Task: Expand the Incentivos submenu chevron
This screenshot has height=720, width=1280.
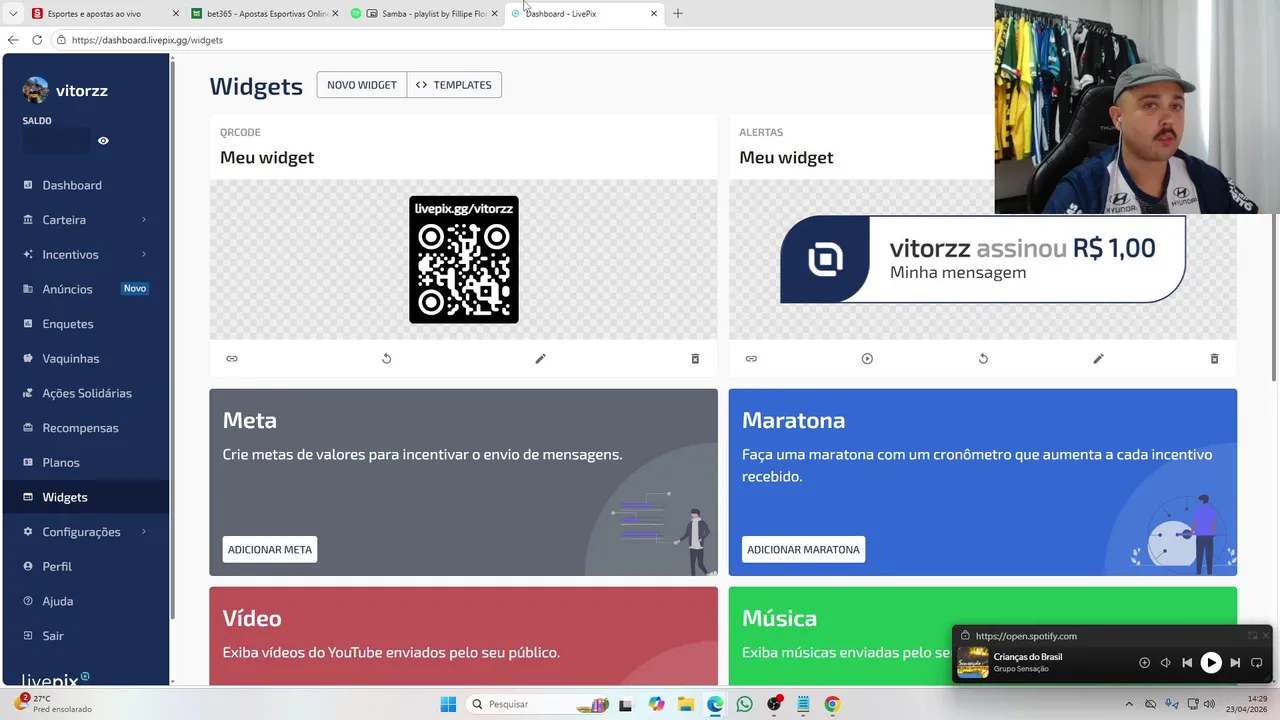Action: (144, 254)
